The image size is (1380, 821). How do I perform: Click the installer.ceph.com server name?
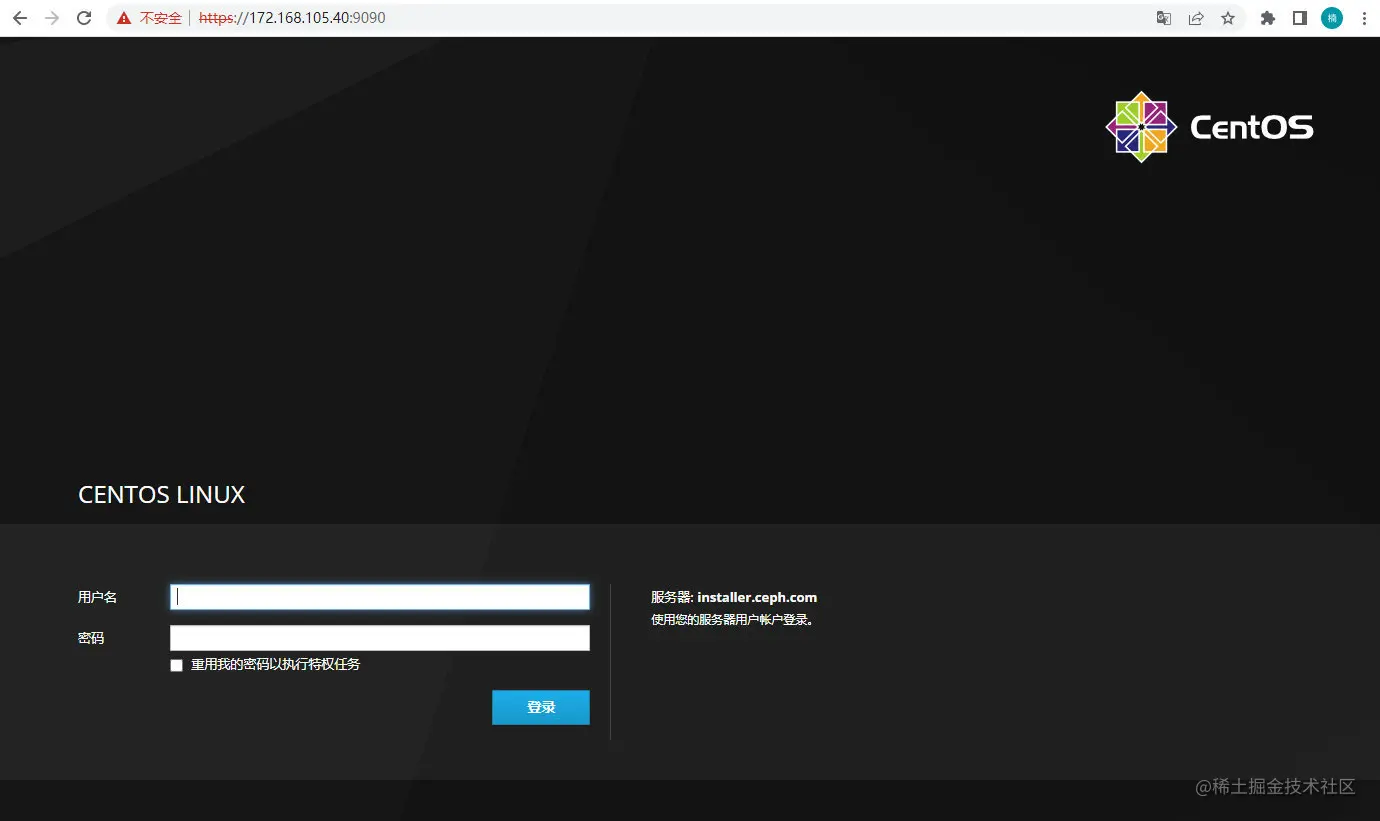(x=757, y=597)
